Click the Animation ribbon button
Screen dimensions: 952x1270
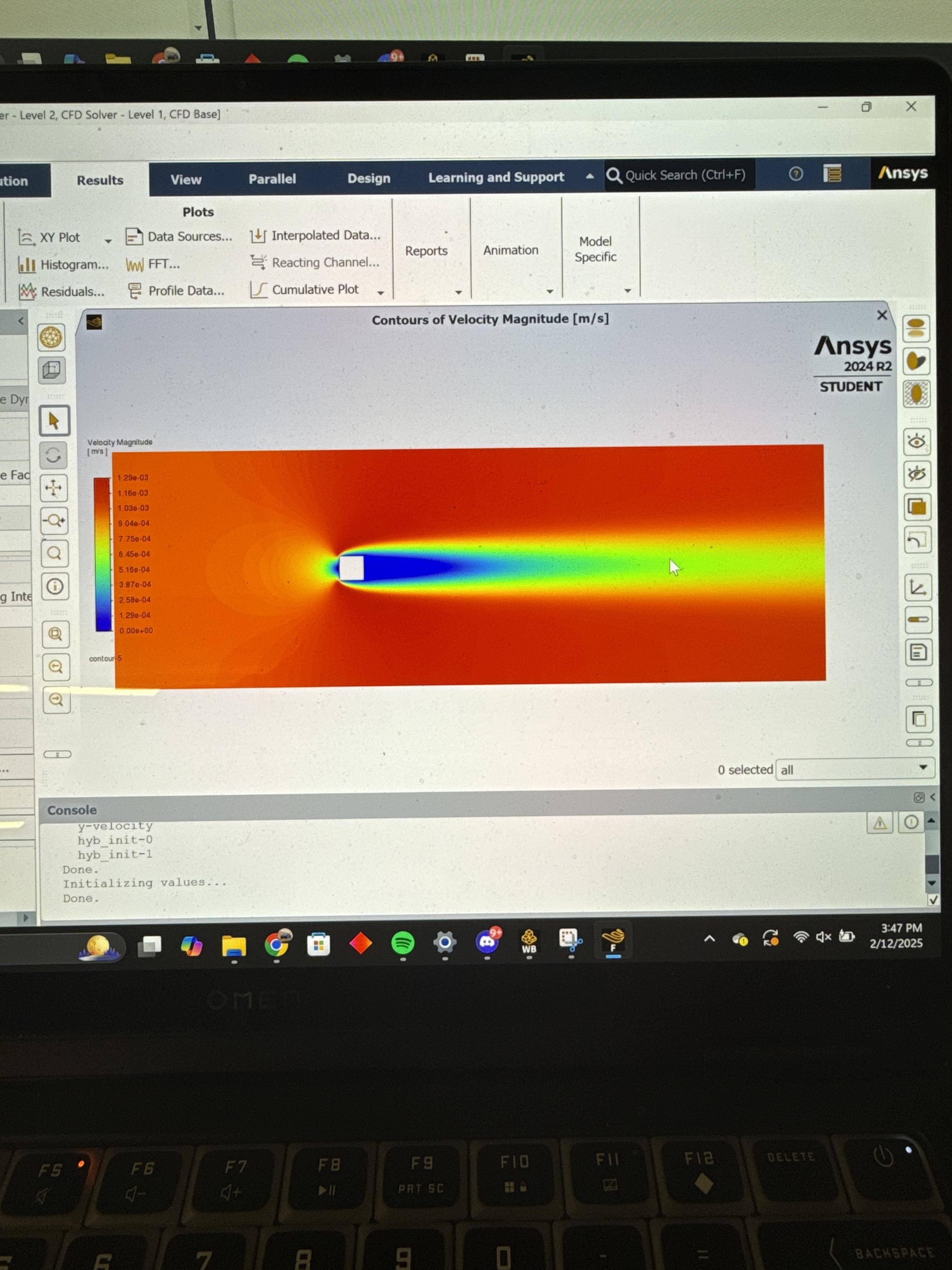[x=511, y=250]
